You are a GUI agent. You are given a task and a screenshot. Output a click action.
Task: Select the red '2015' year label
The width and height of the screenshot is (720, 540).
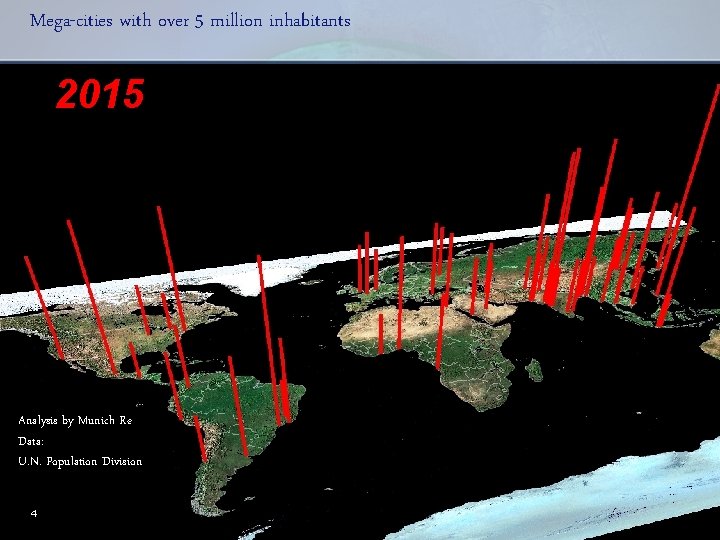coord(101,94)
